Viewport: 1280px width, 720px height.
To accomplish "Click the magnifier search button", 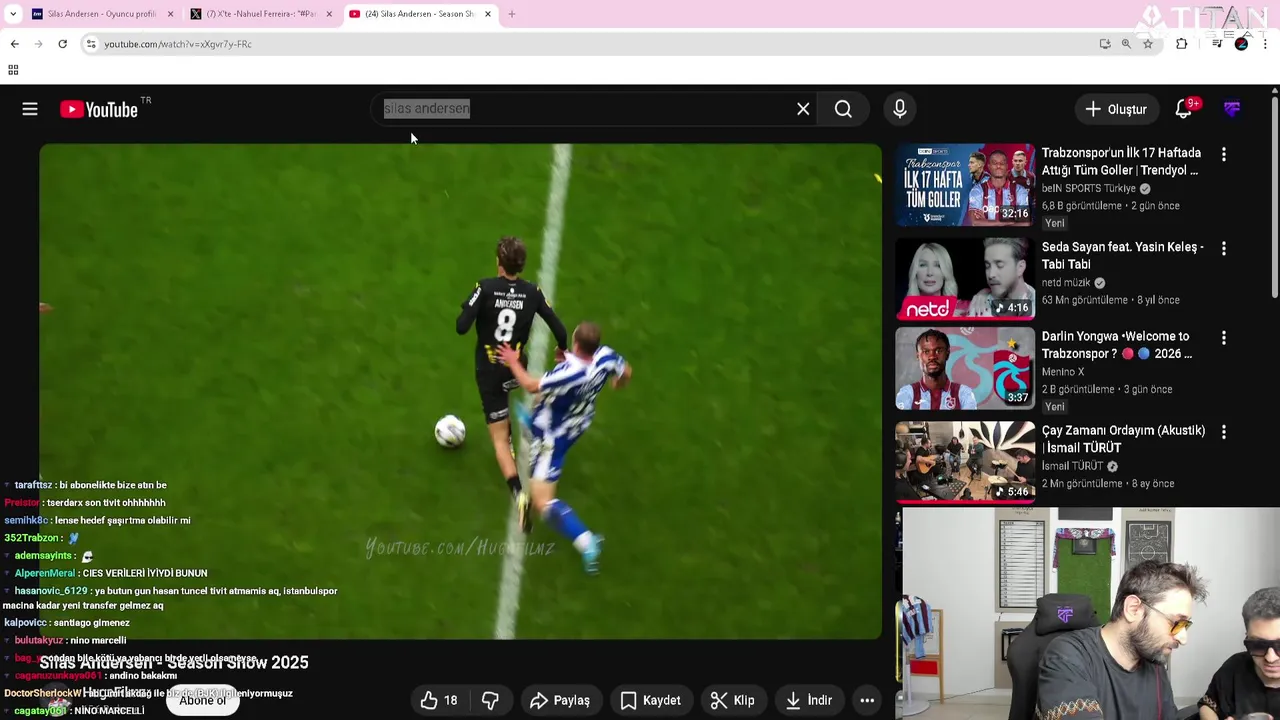I will pyautogui.click(x=843, y=109).
